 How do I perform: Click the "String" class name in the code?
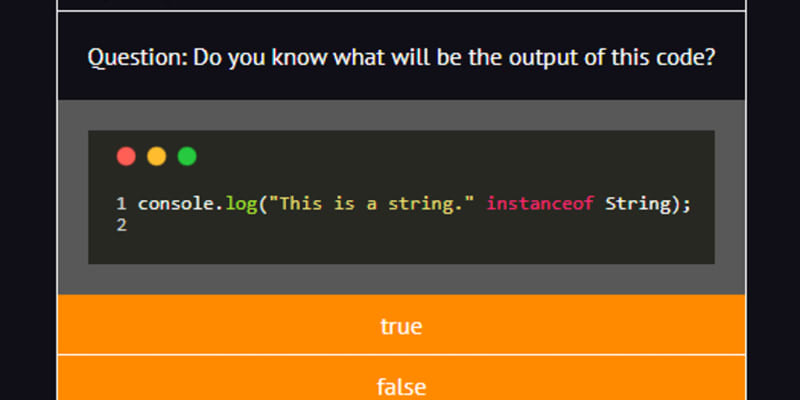coord(637,204)
